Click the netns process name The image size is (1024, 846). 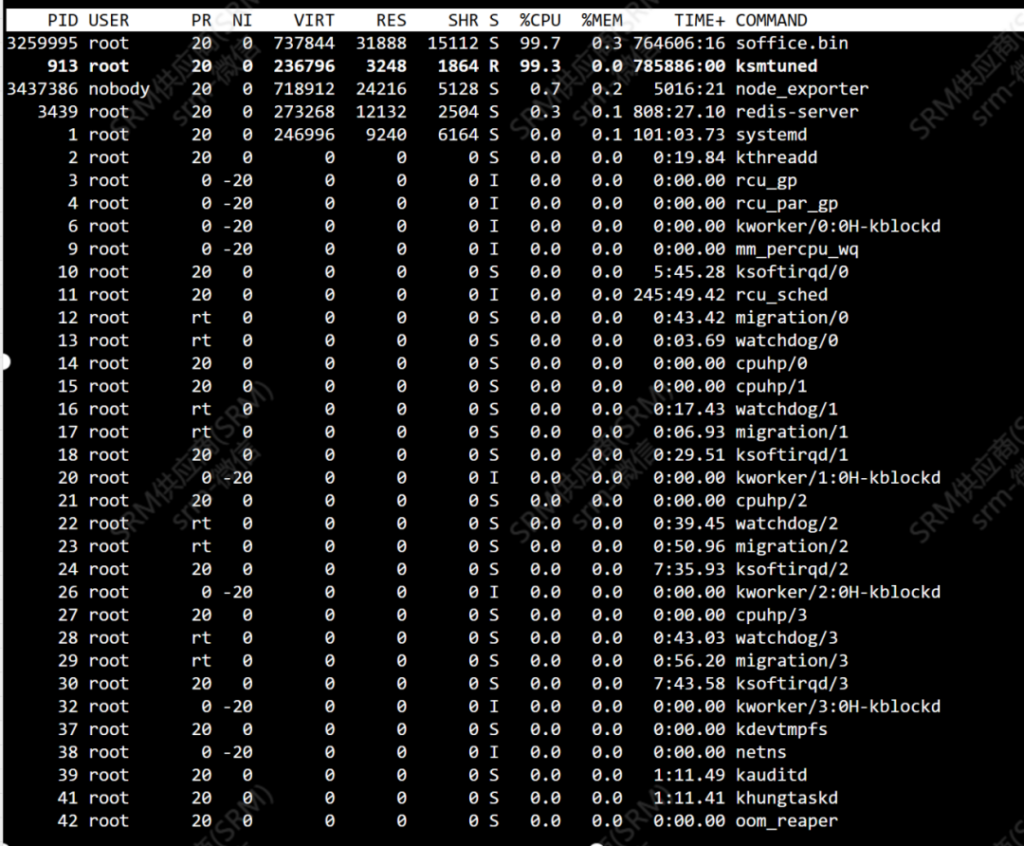[761, 752]
